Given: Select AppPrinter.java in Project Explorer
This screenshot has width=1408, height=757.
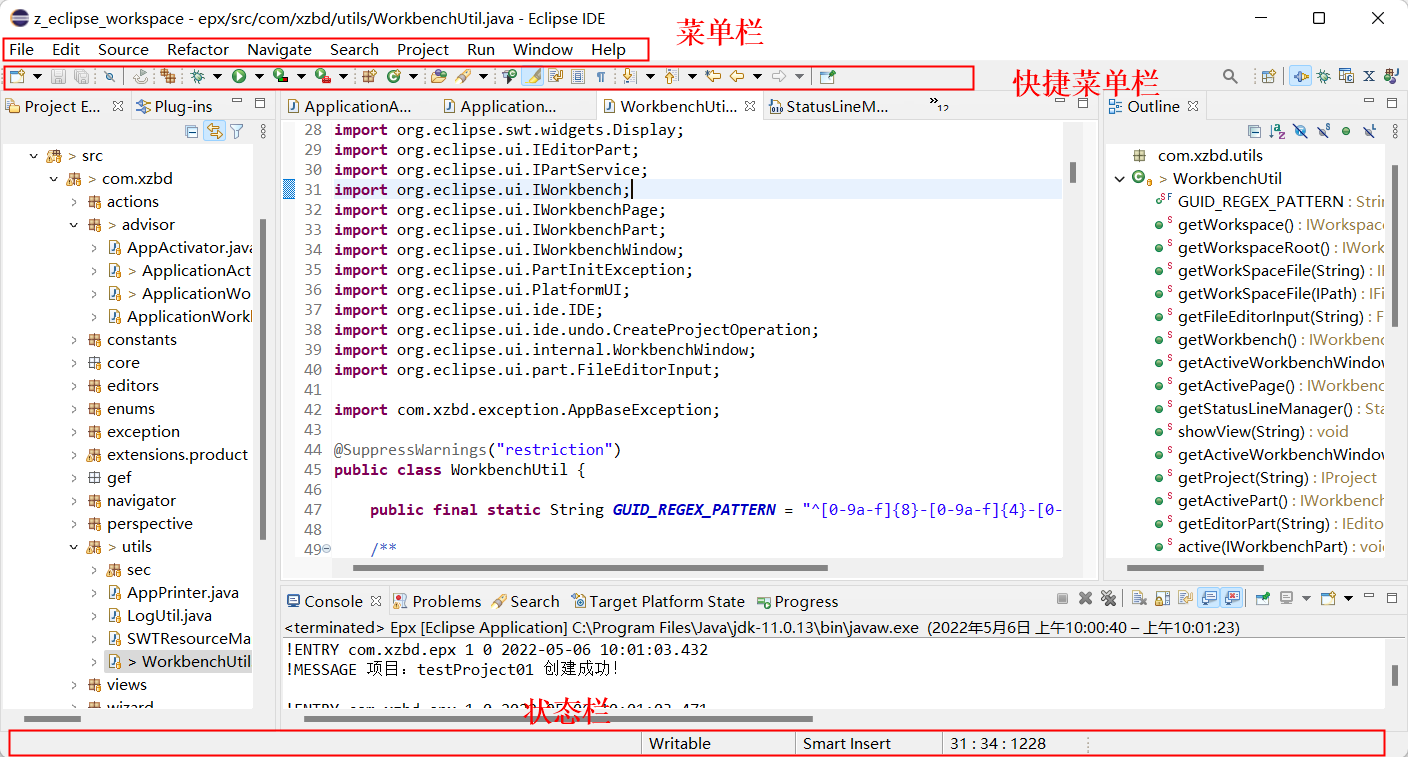Looking at the screenshot, I should pos(183,593).
